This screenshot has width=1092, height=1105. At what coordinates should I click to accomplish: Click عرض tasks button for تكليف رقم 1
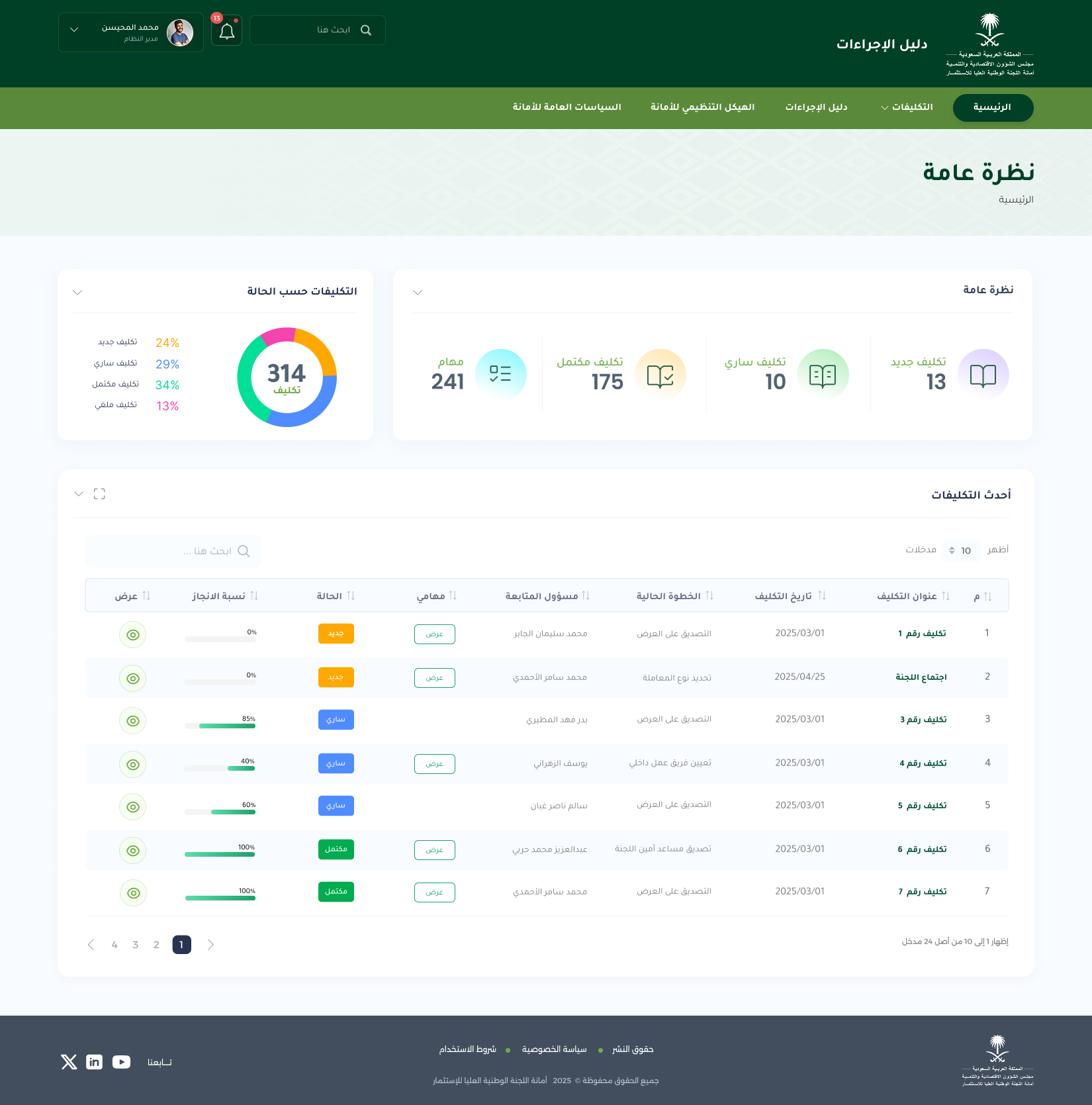[x=435, y=634]
